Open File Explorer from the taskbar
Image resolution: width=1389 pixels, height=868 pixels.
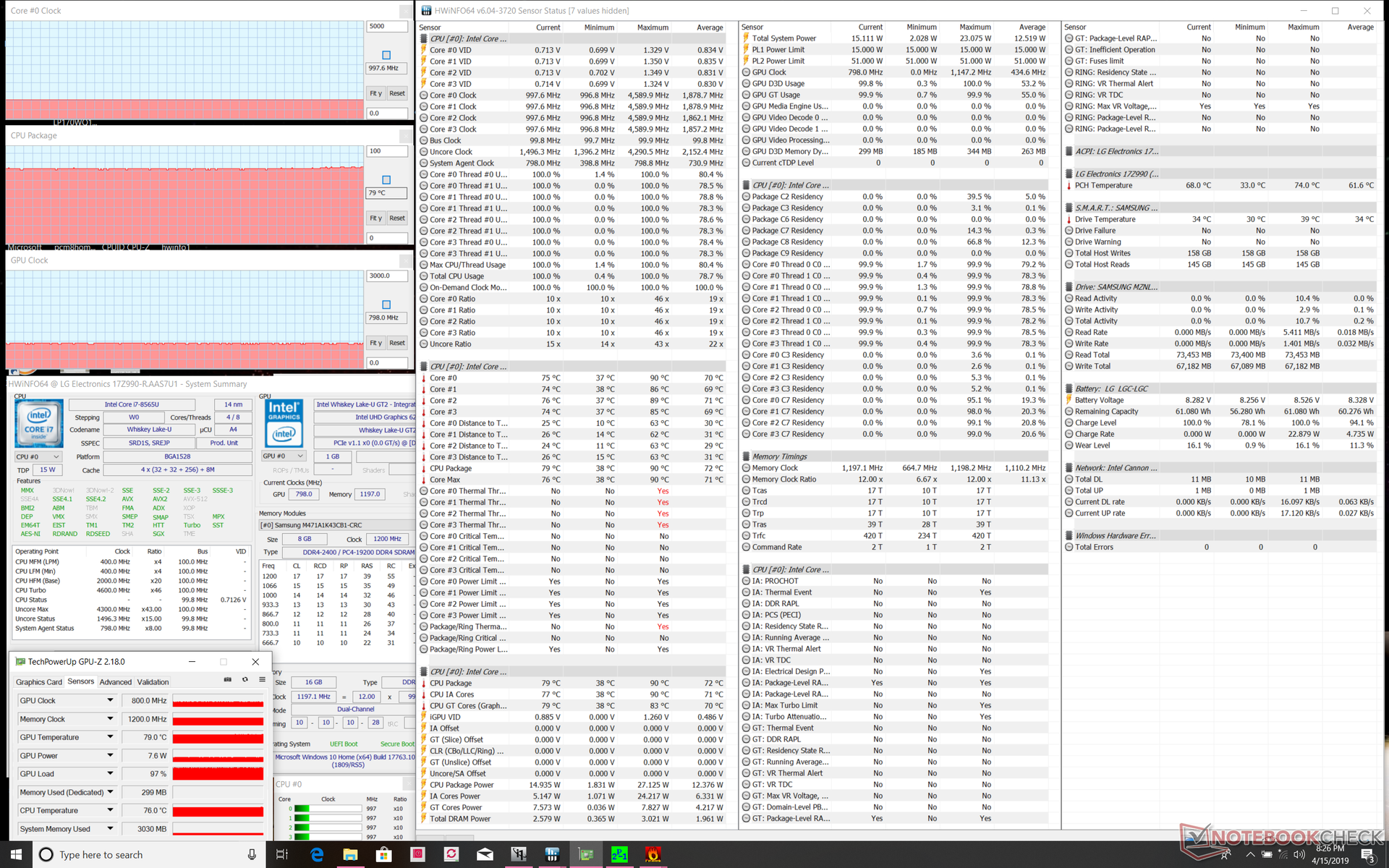(x=350, y=854)
